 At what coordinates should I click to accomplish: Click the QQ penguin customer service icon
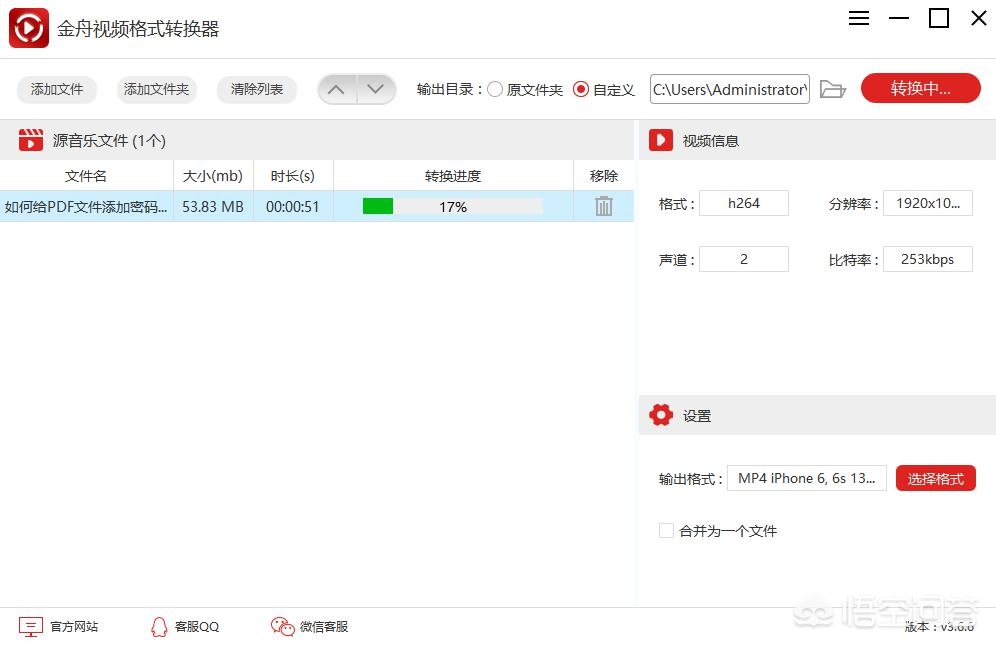tap(159, 627)
